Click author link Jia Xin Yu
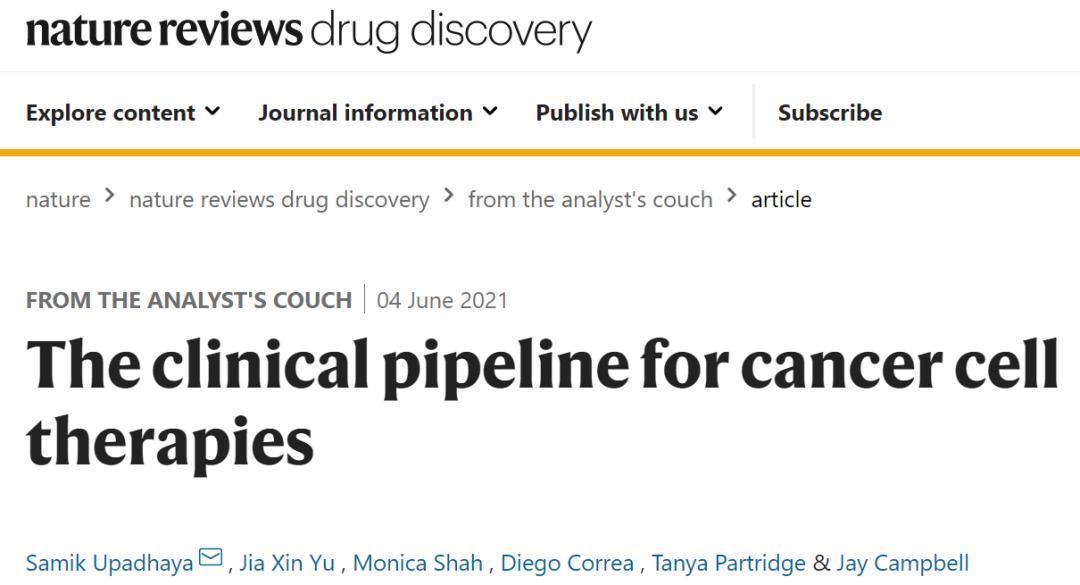This screenshot has width=1080, height=585. click(287, 562)
